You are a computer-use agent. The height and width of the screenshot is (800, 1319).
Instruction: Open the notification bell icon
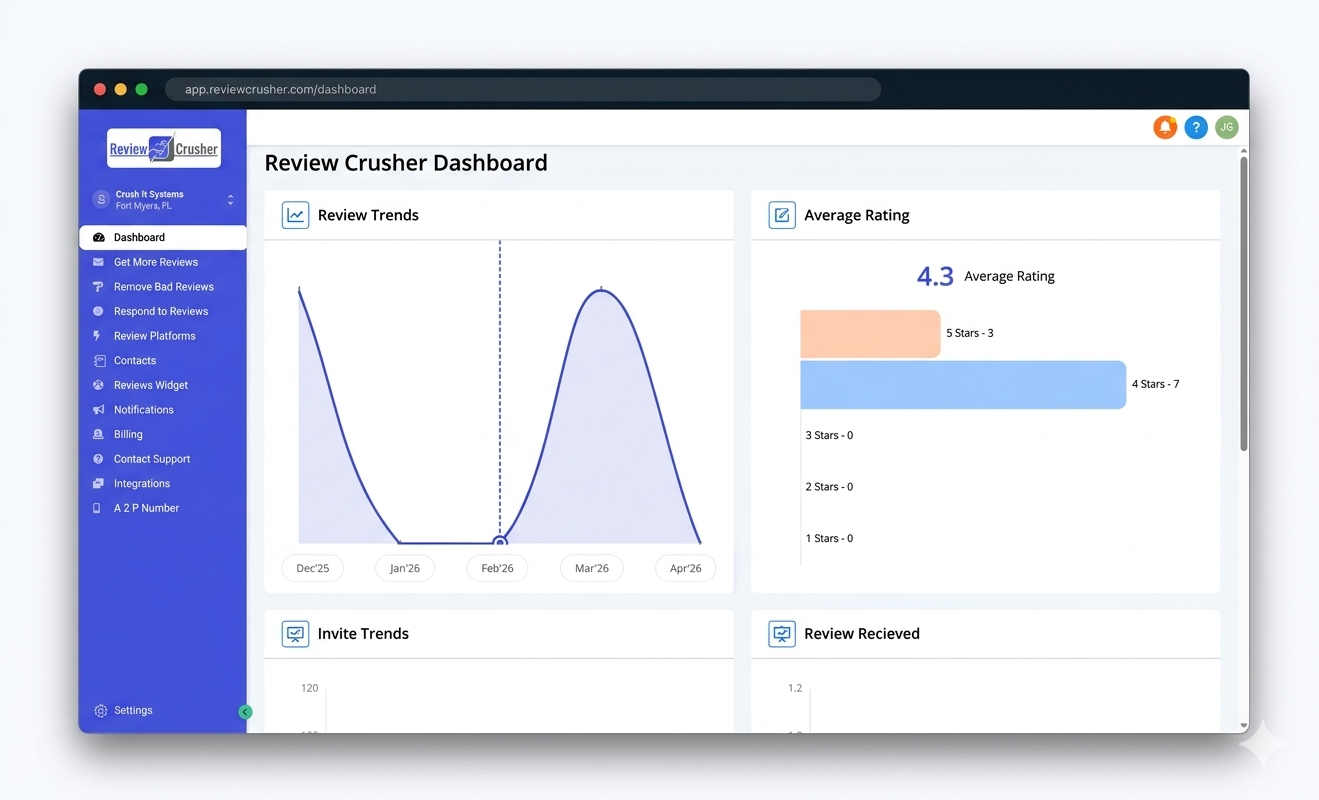pos(1165,127)
